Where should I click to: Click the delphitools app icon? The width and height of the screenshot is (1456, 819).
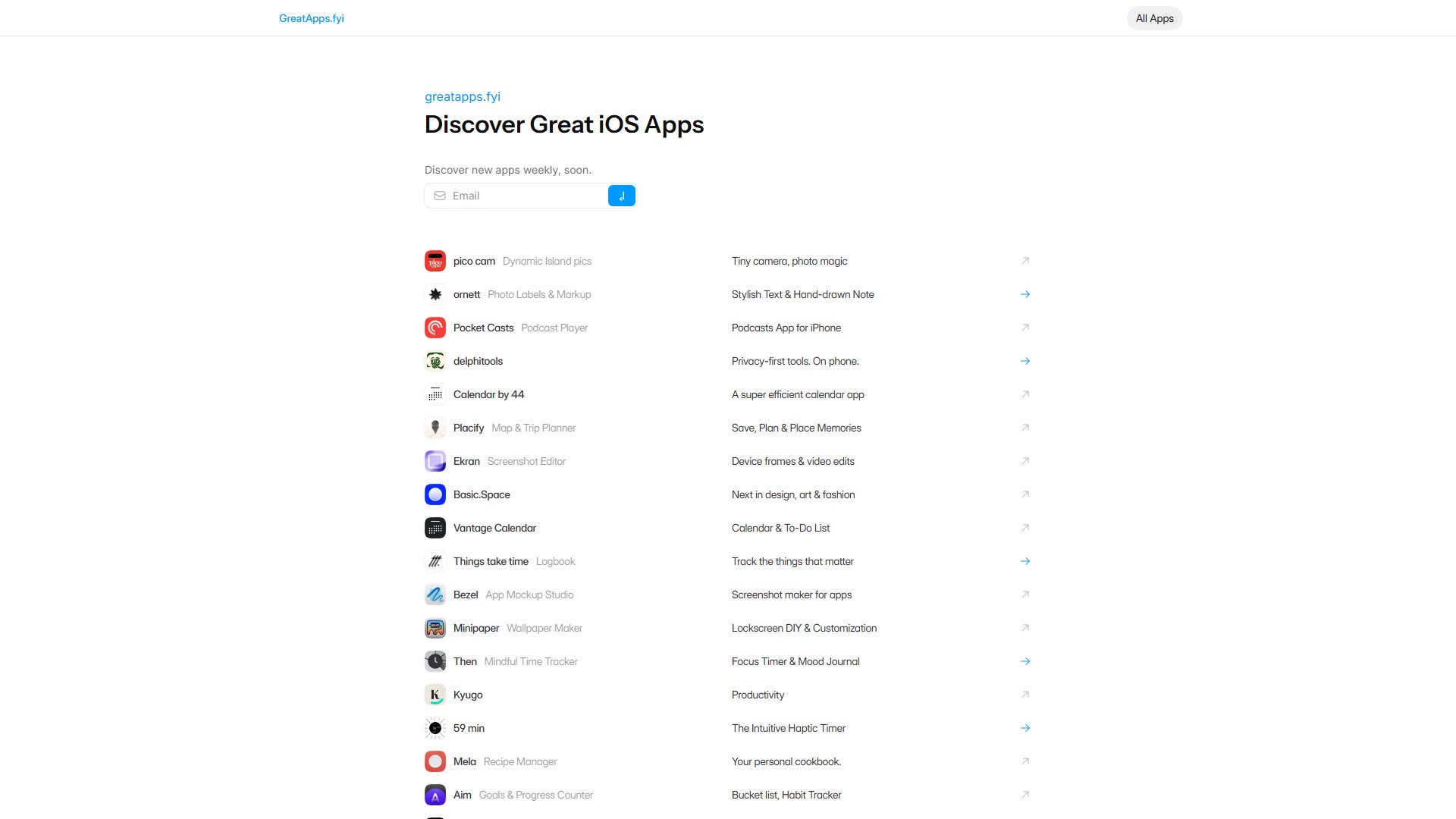point(435,361)
